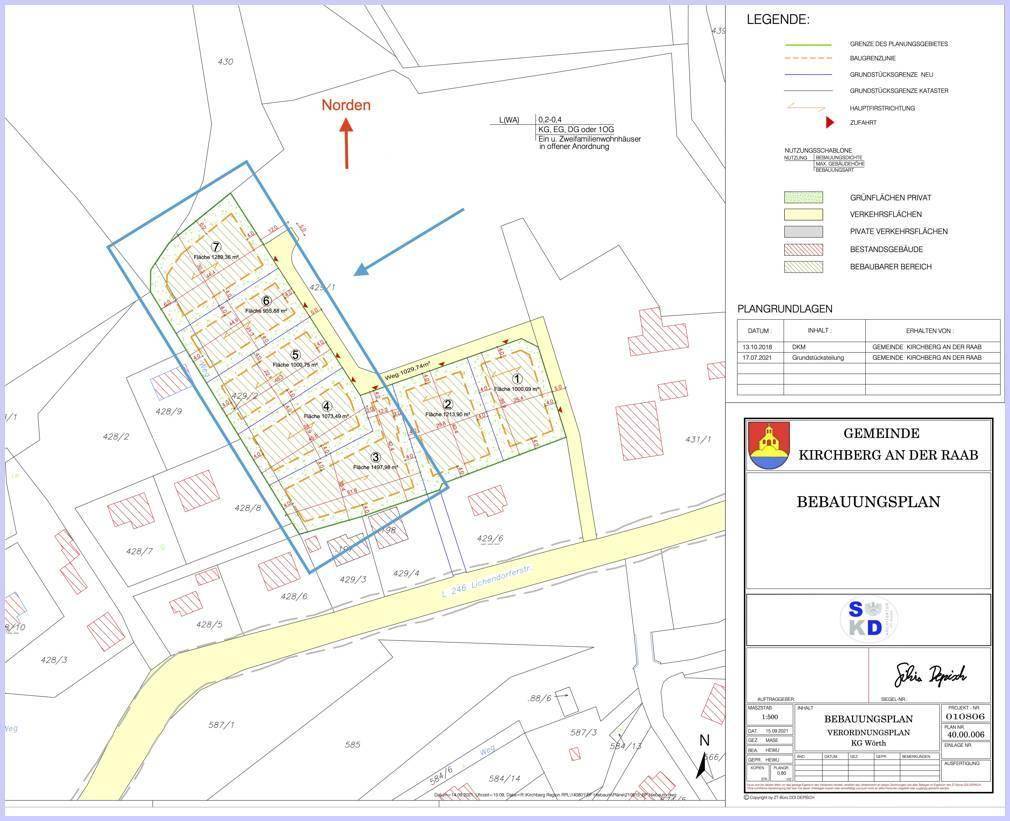Click parcel number '430'
Viewport: 1010px width, 821px height.
tap(225, 62)
